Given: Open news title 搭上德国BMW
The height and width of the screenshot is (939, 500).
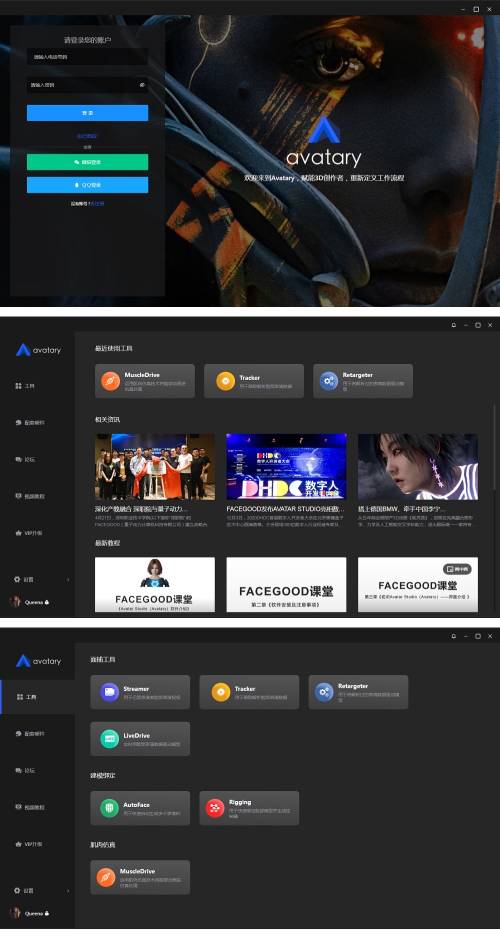Looking at the screenshot, I should tap(401, 509).
